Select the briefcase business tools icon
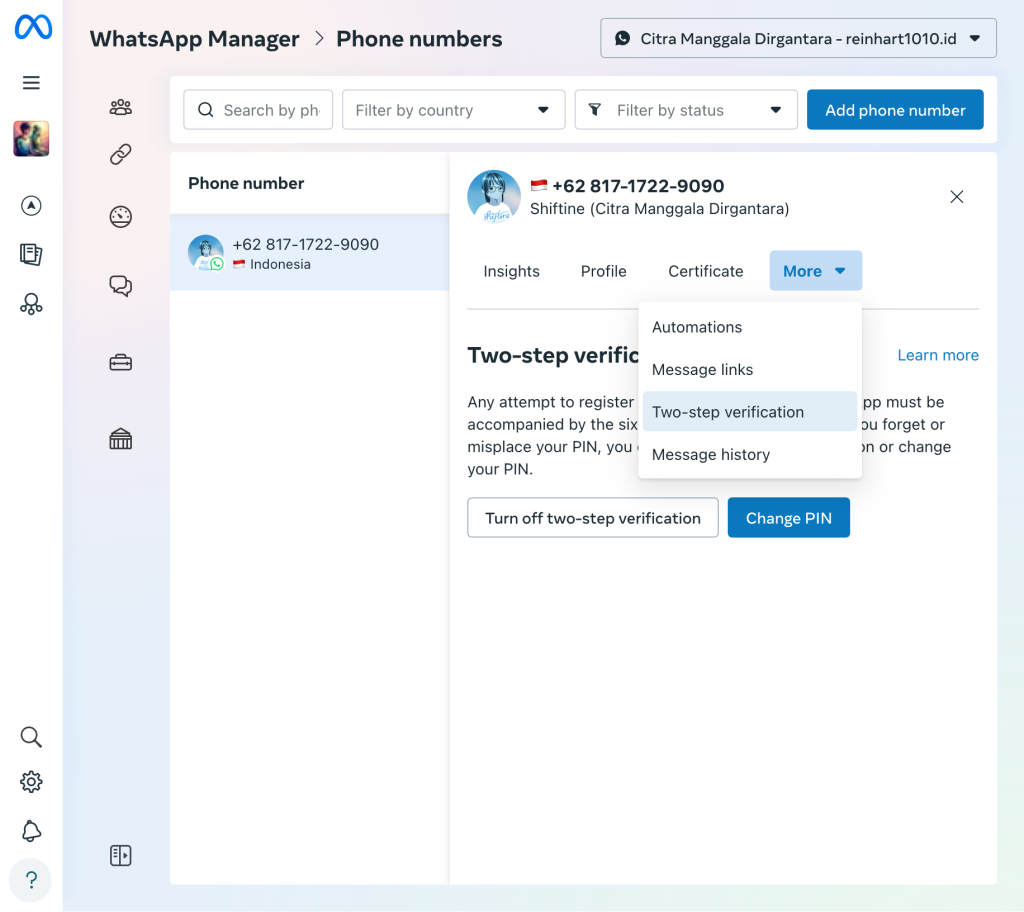The height and width of the screenshot is (912, 1024). tap(120, 362)
